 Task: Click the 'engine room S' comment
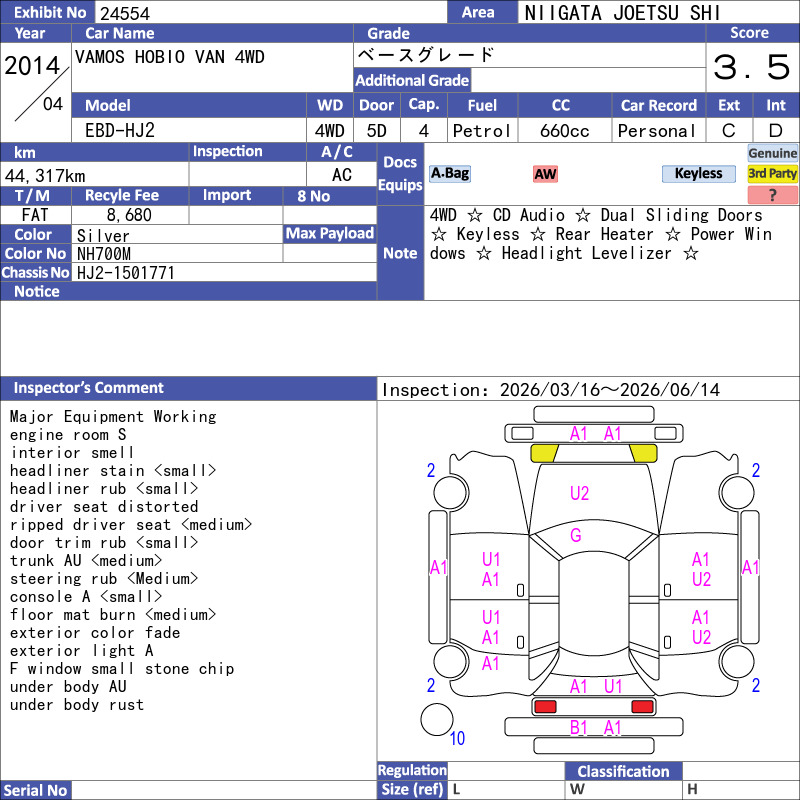click(x=68, y=435)
